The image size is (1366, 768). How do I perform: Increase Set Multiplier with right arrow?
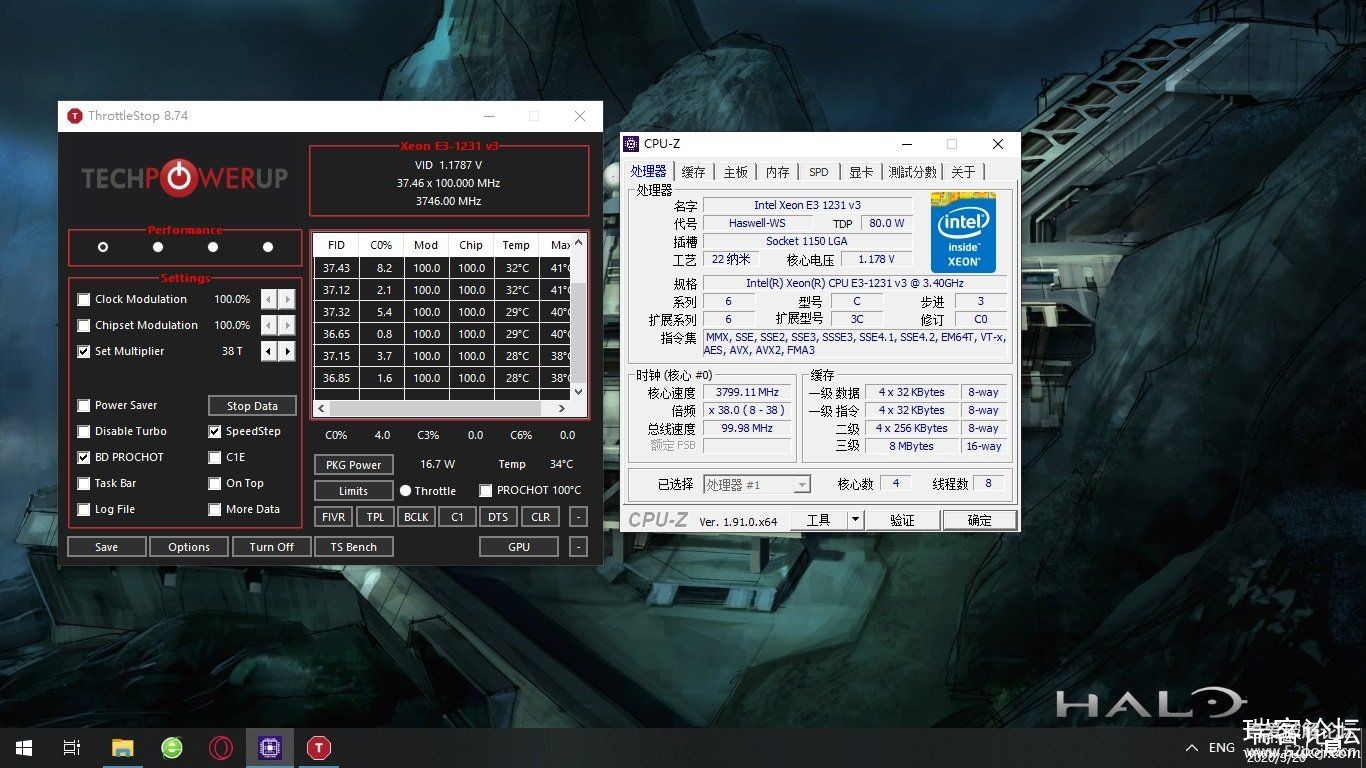287,351
